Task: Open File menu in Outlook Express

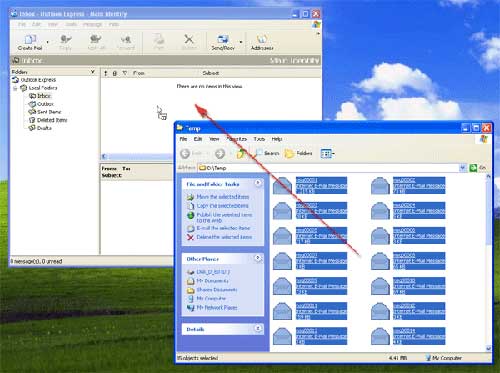Action: click(x=22, y=25)
